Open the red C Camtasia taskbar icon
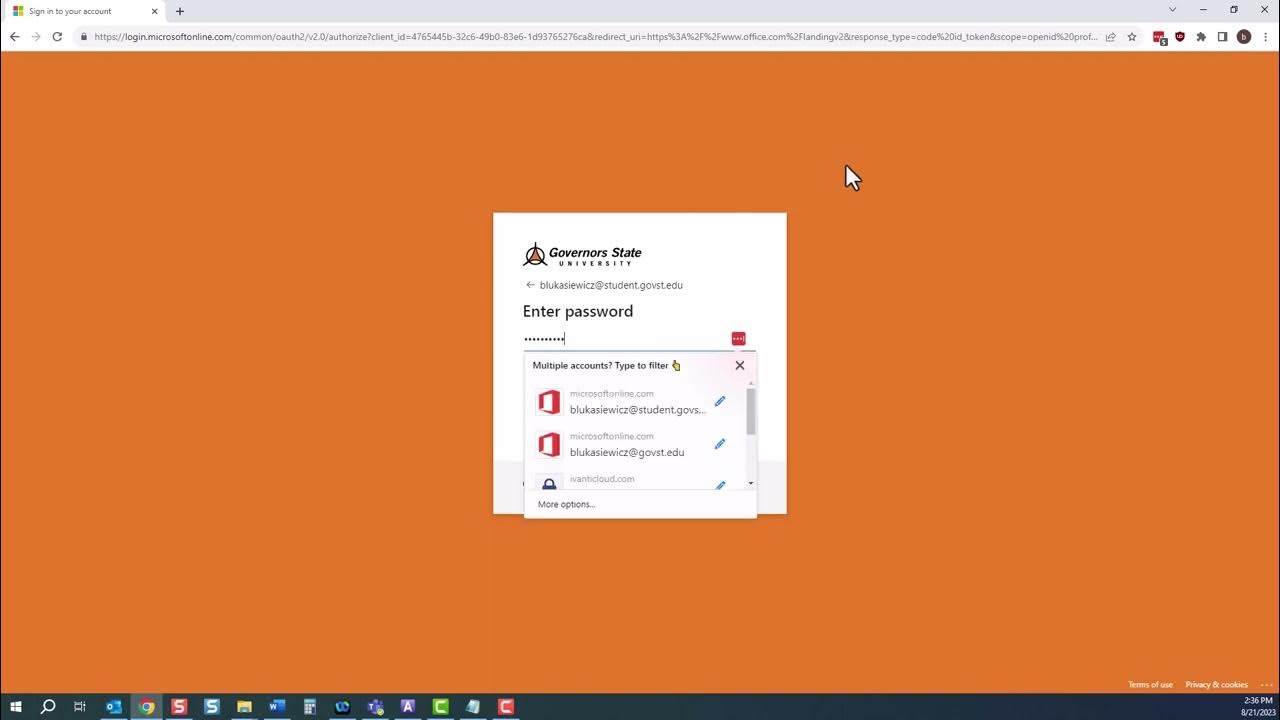Screen dimensions: 1280x720 point(506,707)
